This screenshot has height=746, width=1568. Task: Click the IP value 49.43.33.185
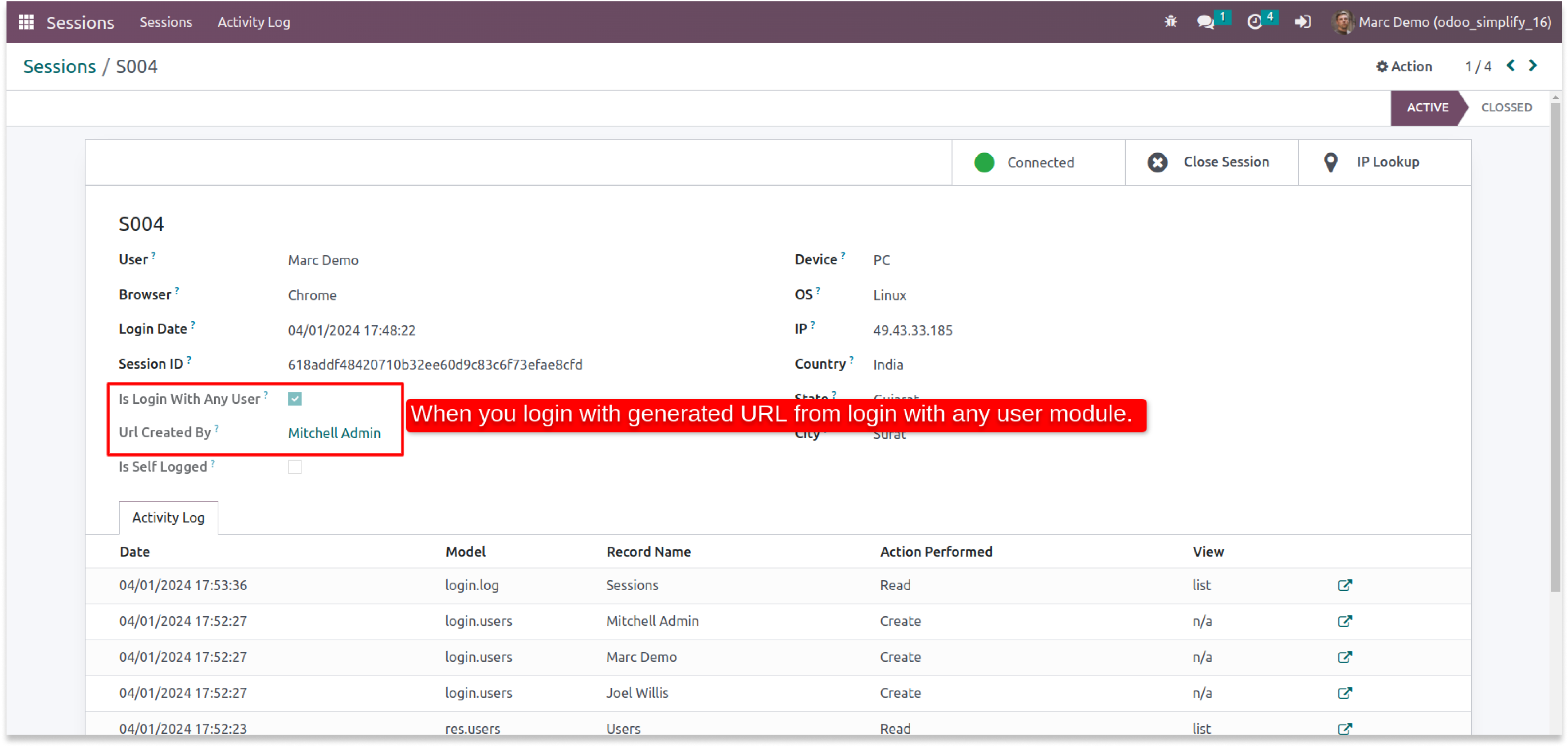pos(912,330)
